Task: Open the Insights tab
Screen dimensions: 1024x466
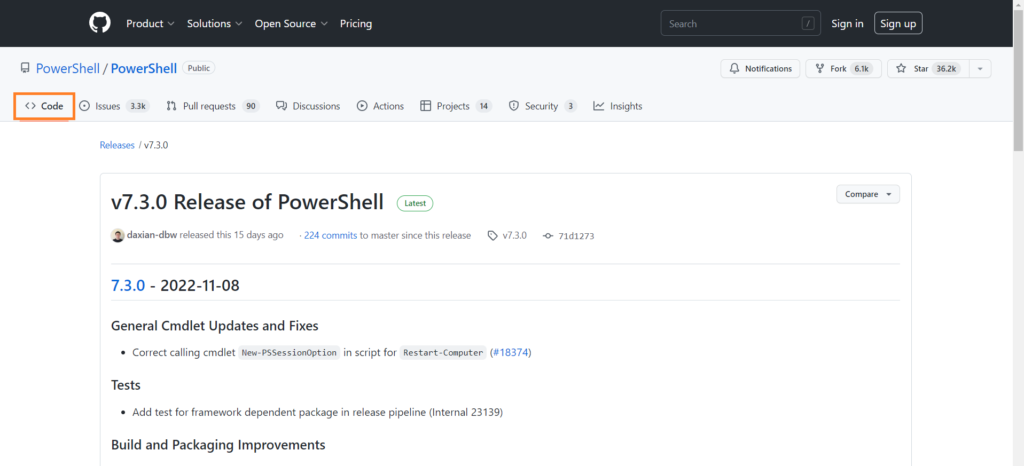Action: click(618, 106)
